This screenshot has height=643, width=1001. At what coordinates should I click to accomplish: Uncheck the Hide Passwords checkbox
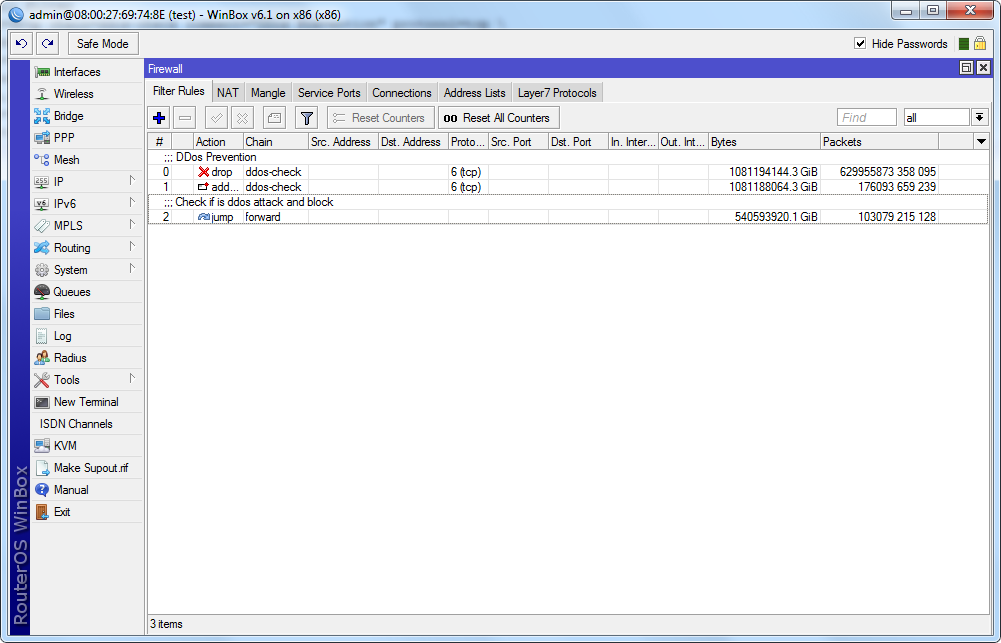coord(860,43)
